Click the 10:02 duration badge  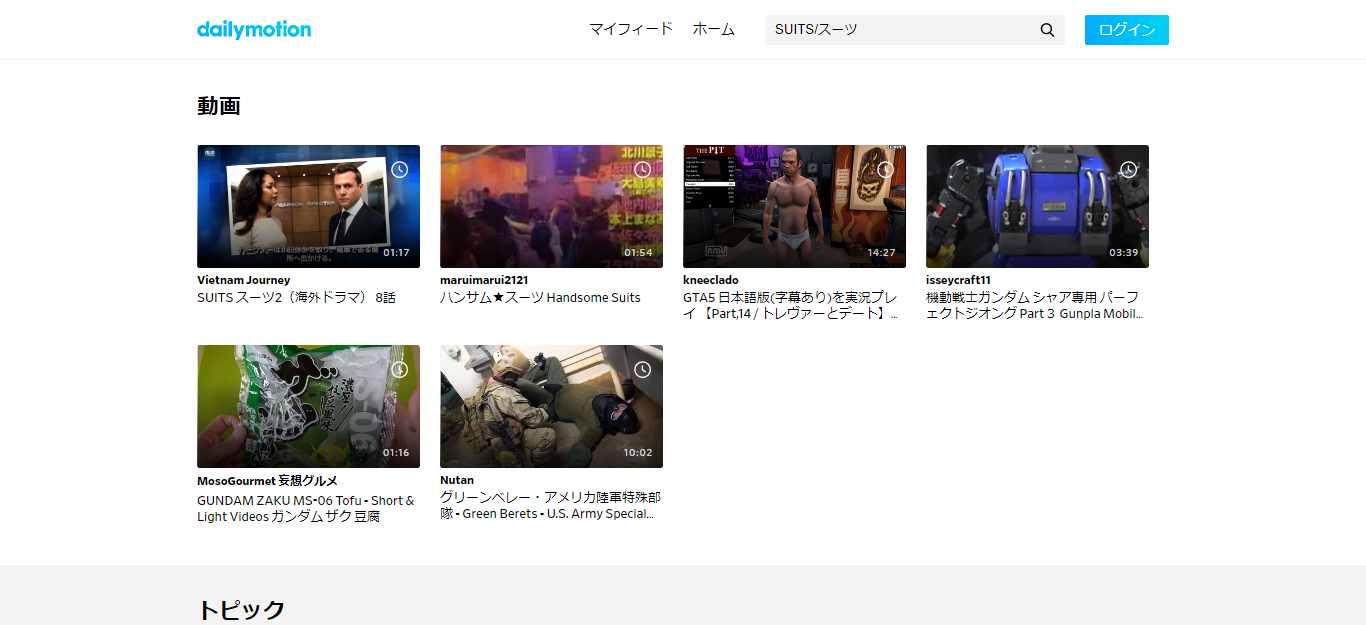(x=638, y=453)
